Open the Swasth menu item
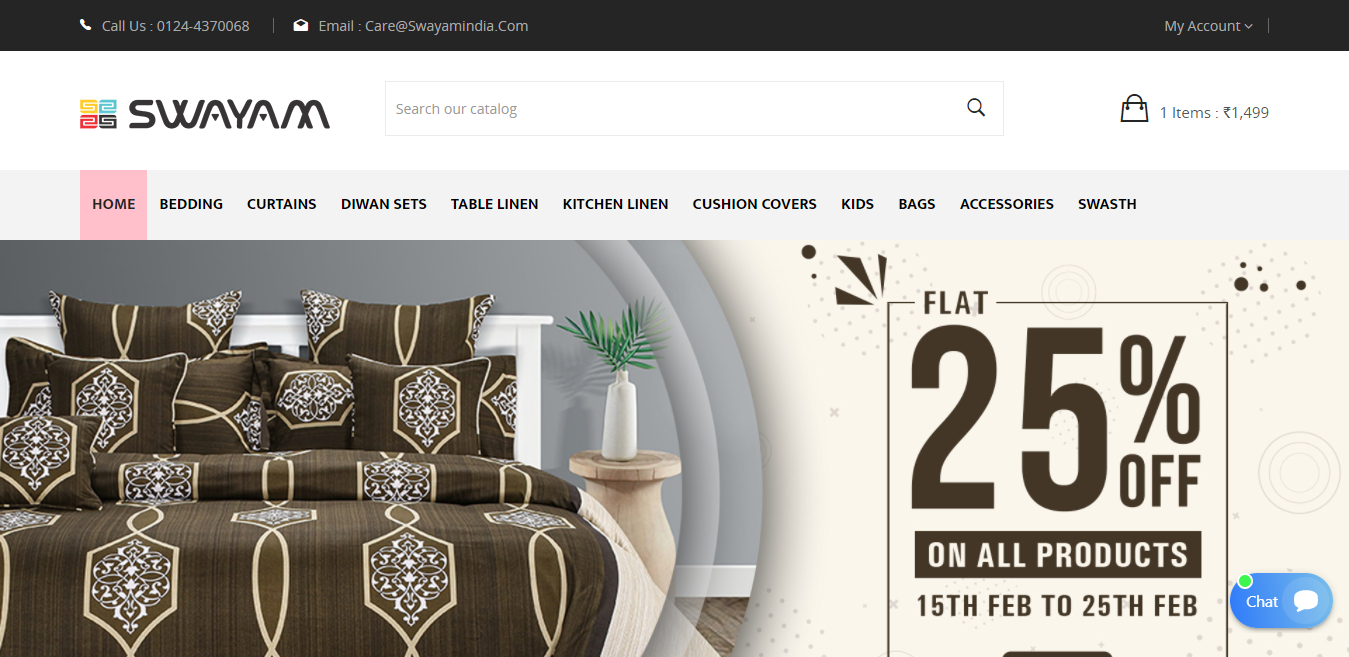The width and height of the screenshot is (1349, 657). [1107, 204]
